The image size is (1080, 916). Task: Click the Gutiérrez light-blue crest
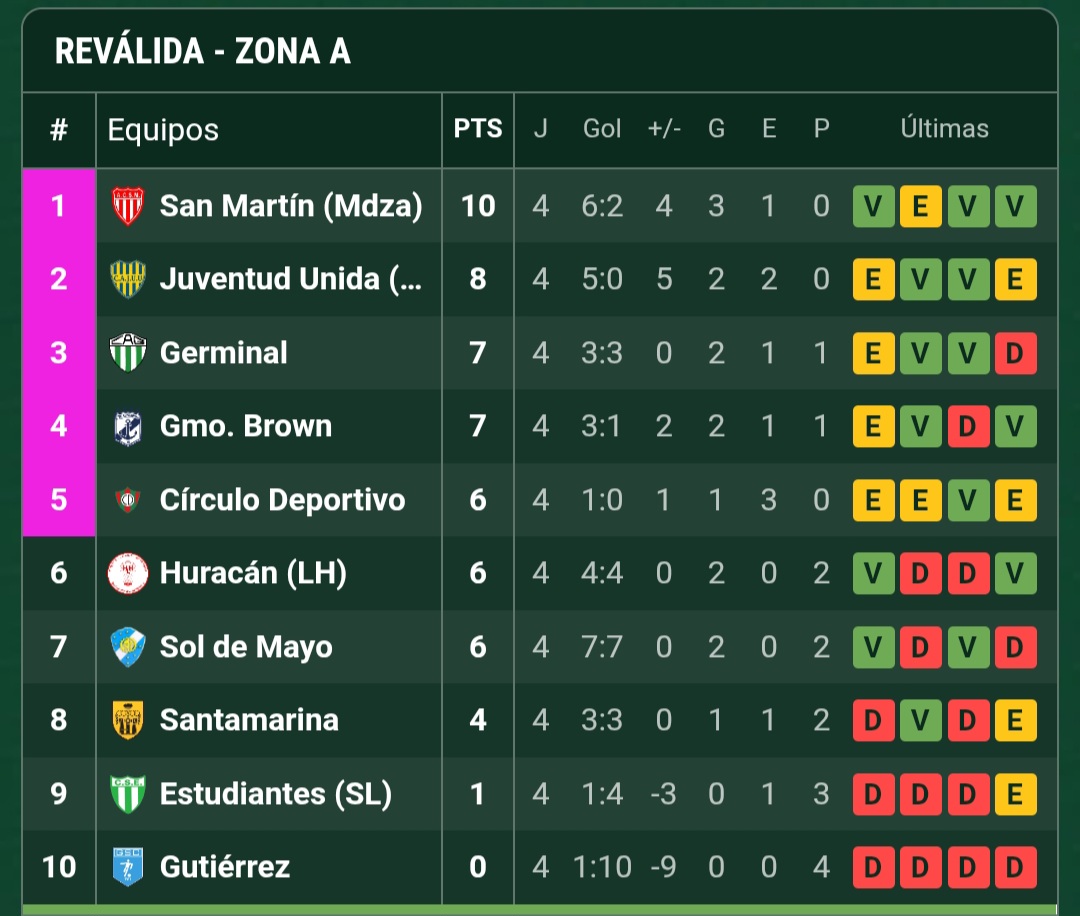[x=127, y=866]
